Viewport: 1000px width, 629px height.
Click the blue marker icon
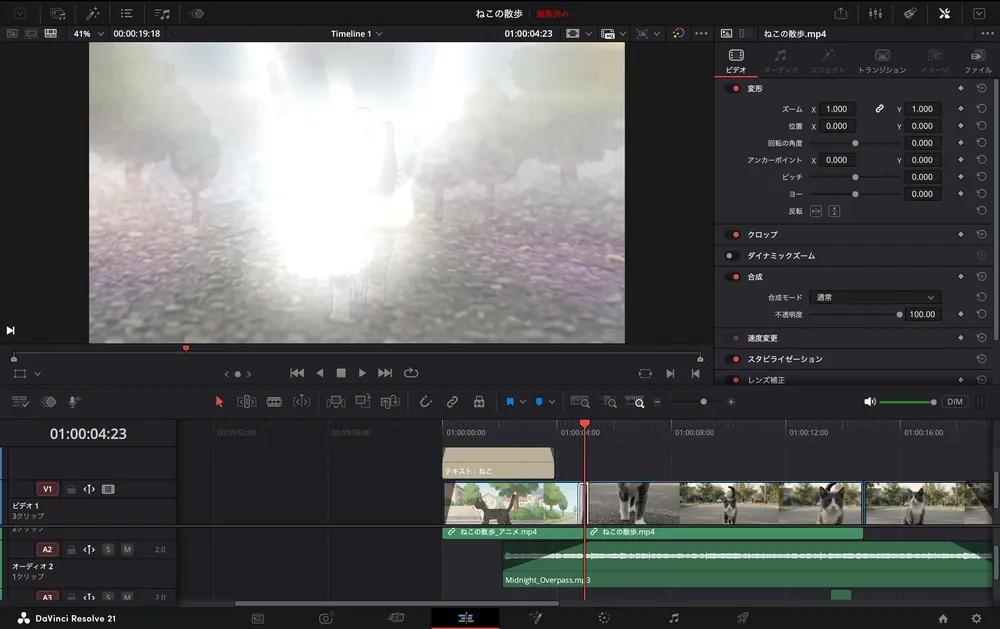coord(539,402)
